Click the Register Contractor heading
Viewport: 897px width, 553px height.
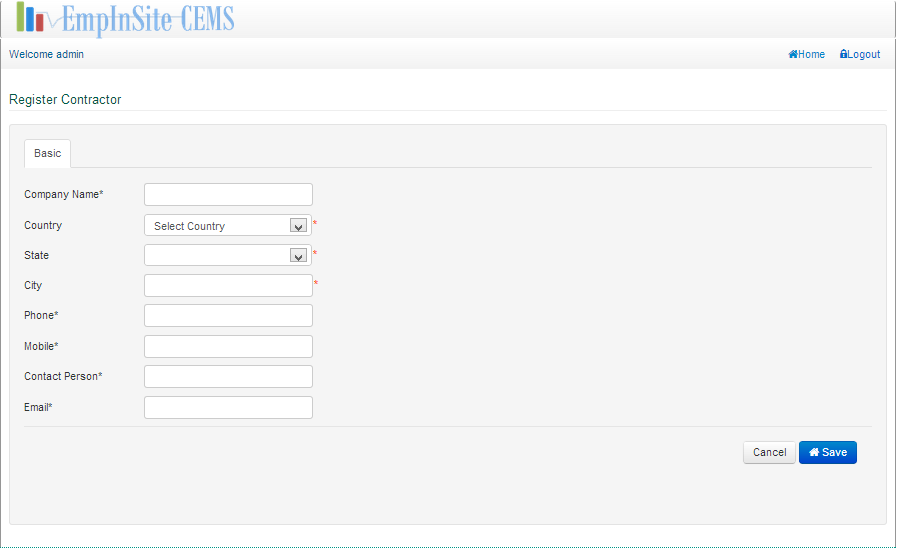click(x=65, y=100)
